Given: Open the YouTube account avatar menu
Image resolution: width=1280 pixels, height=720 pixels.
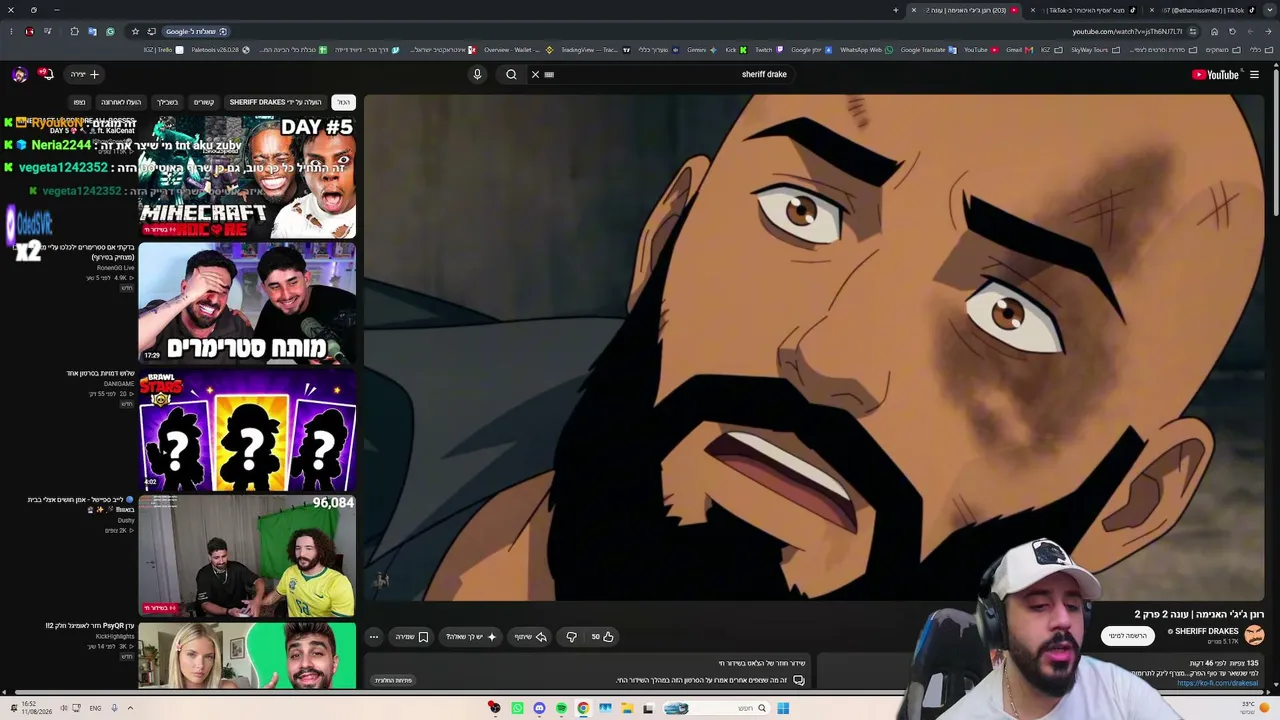Looking at the screenshot, I should coord(19,74).
